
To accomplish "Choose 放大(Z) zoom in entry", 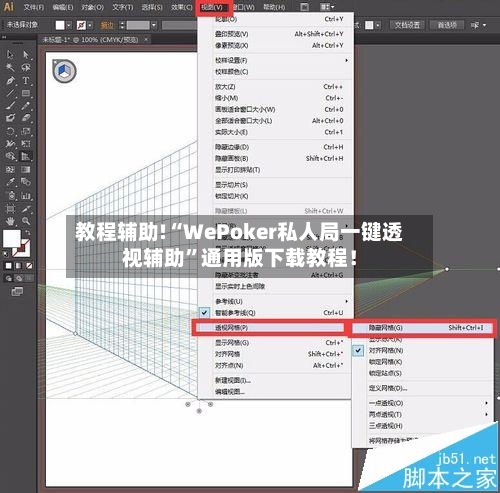I will coord(275,87).
